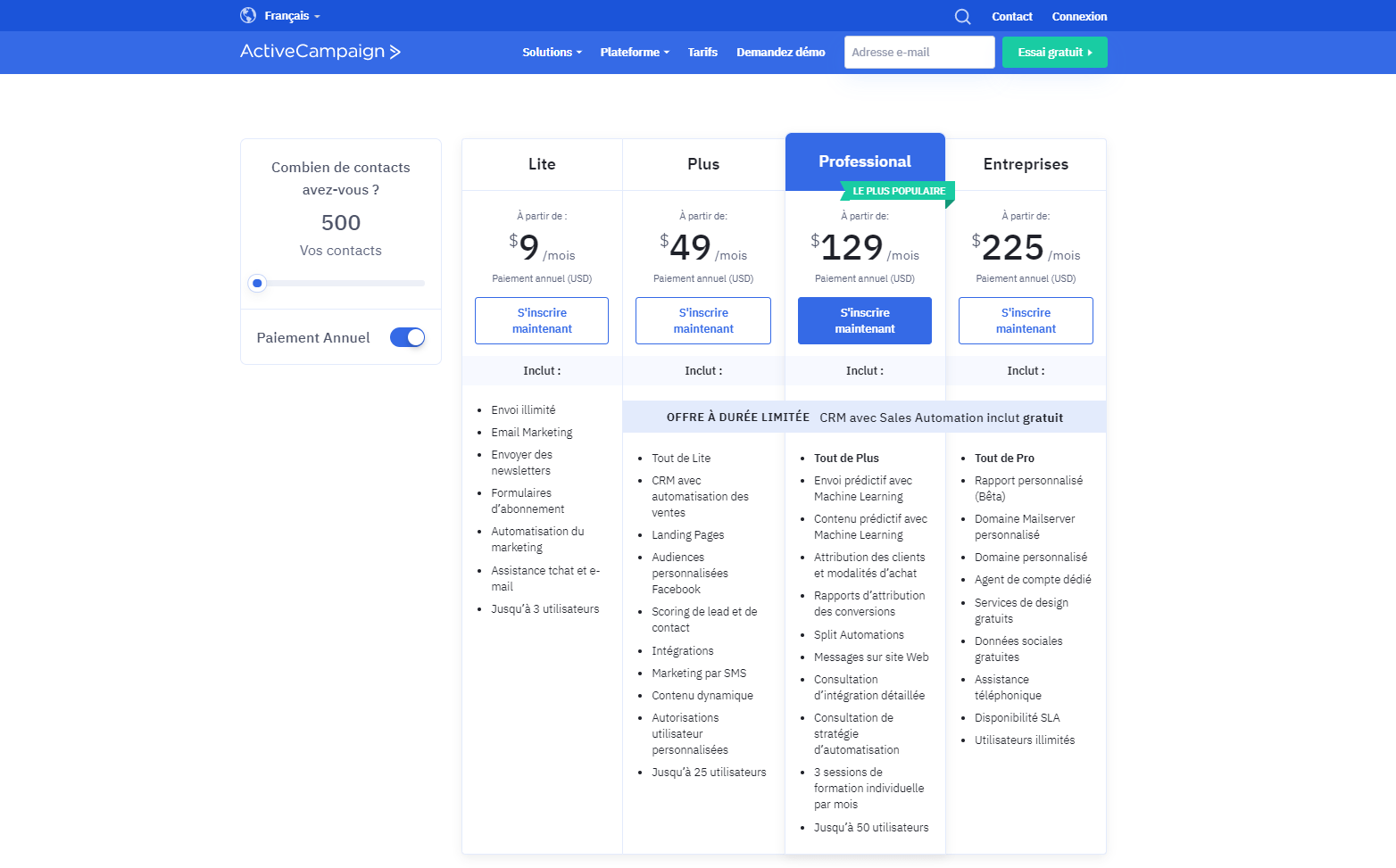Viewport: 1396px width, 868px height.
Task: Click the LE PLUS POPULAIRE ribbon badge
Action: [898, 191]
